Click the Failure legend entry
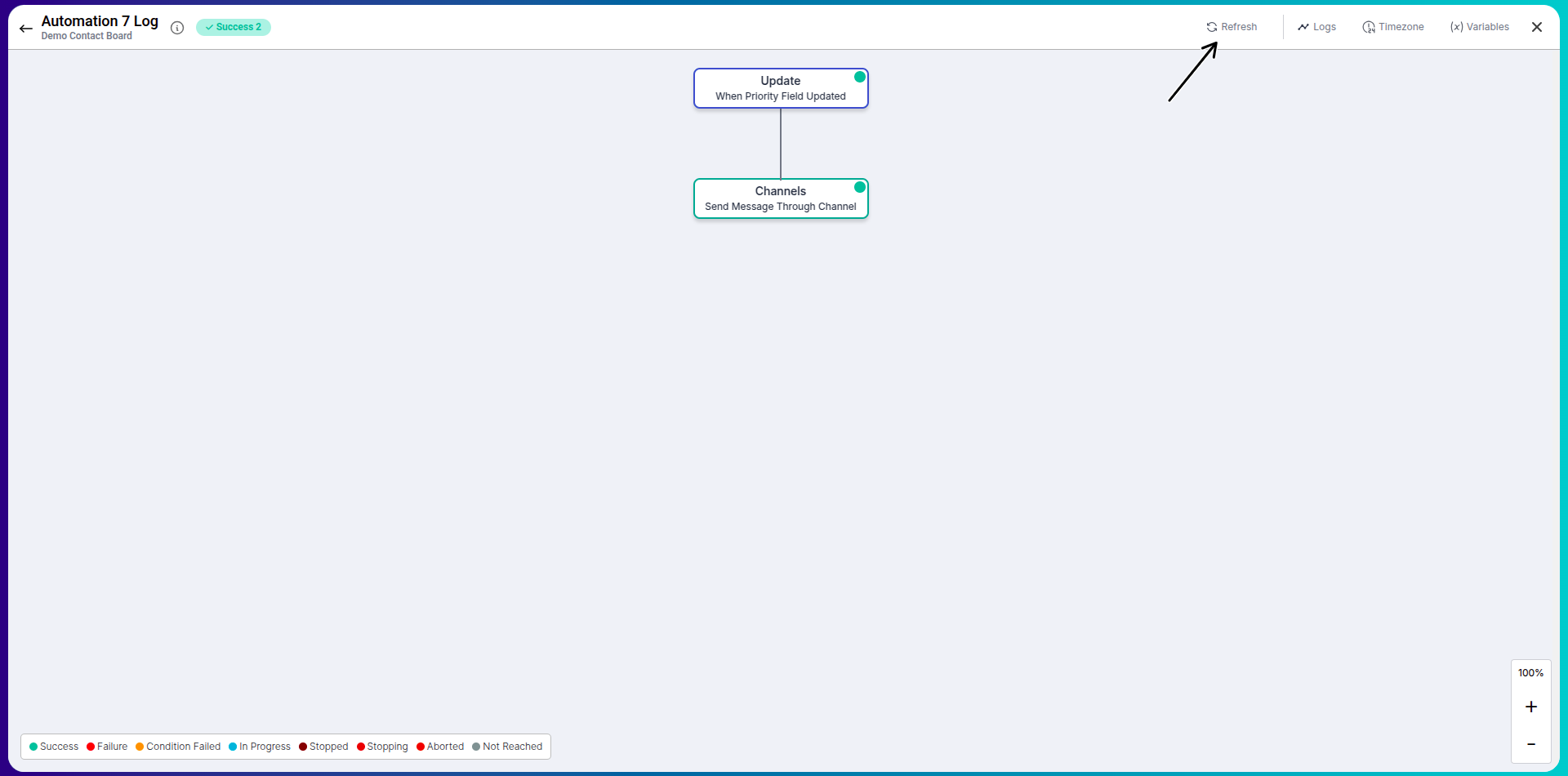This screenshot has height=776, width=1568. pyautogui.click(x=107, y=747)
